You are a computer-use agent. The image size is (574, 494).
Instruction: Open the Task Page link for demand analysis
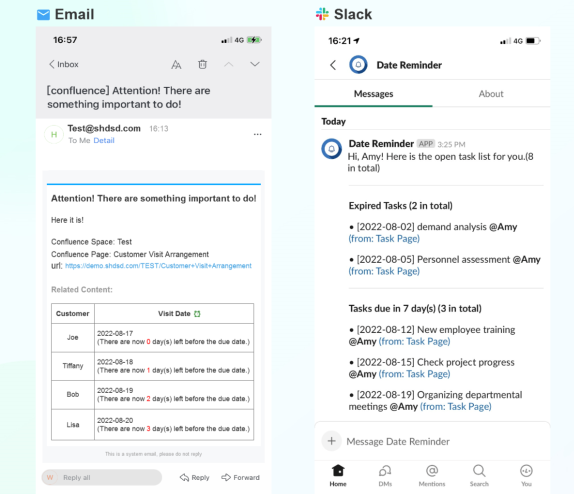[x=384, y=239]
